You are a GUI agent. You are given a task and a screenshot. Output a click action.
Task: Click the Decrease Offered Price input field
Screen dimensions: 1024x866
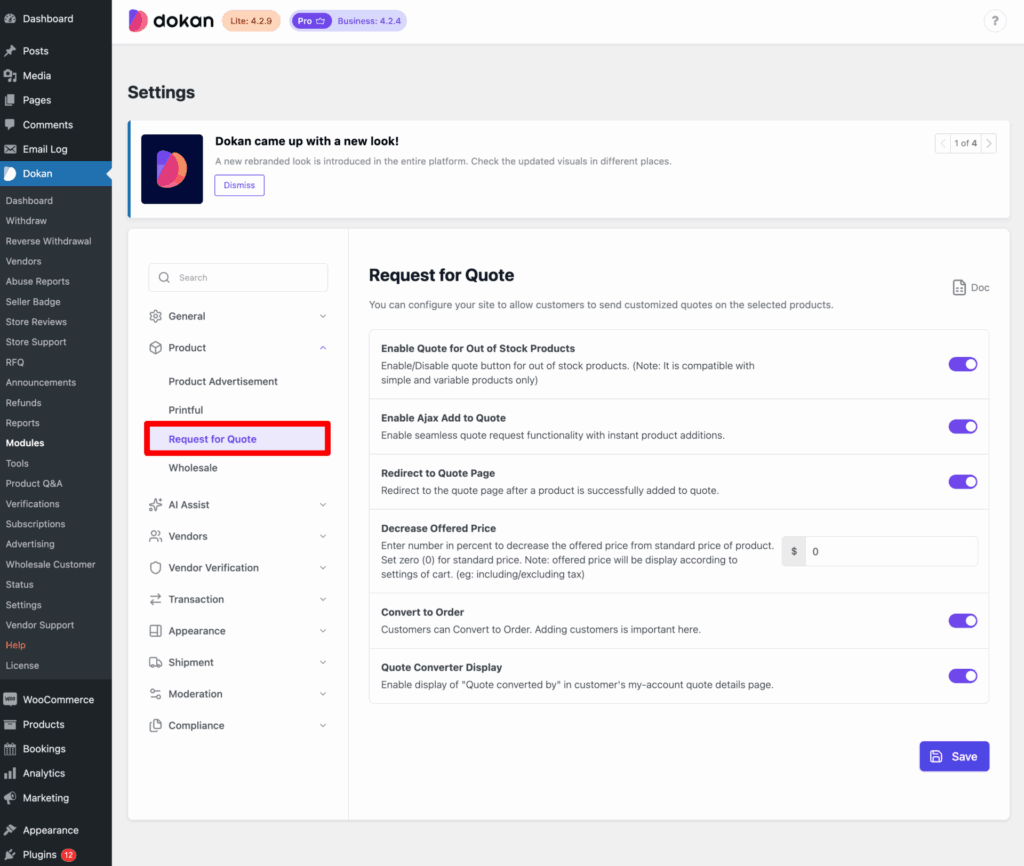pos(892,551)
